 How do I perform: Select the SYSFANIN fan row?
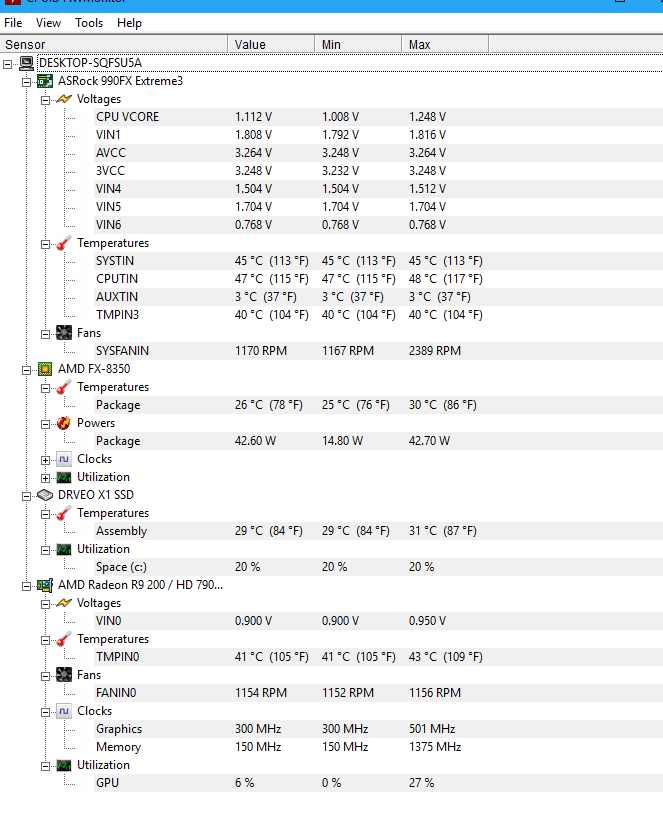(378, 351)
